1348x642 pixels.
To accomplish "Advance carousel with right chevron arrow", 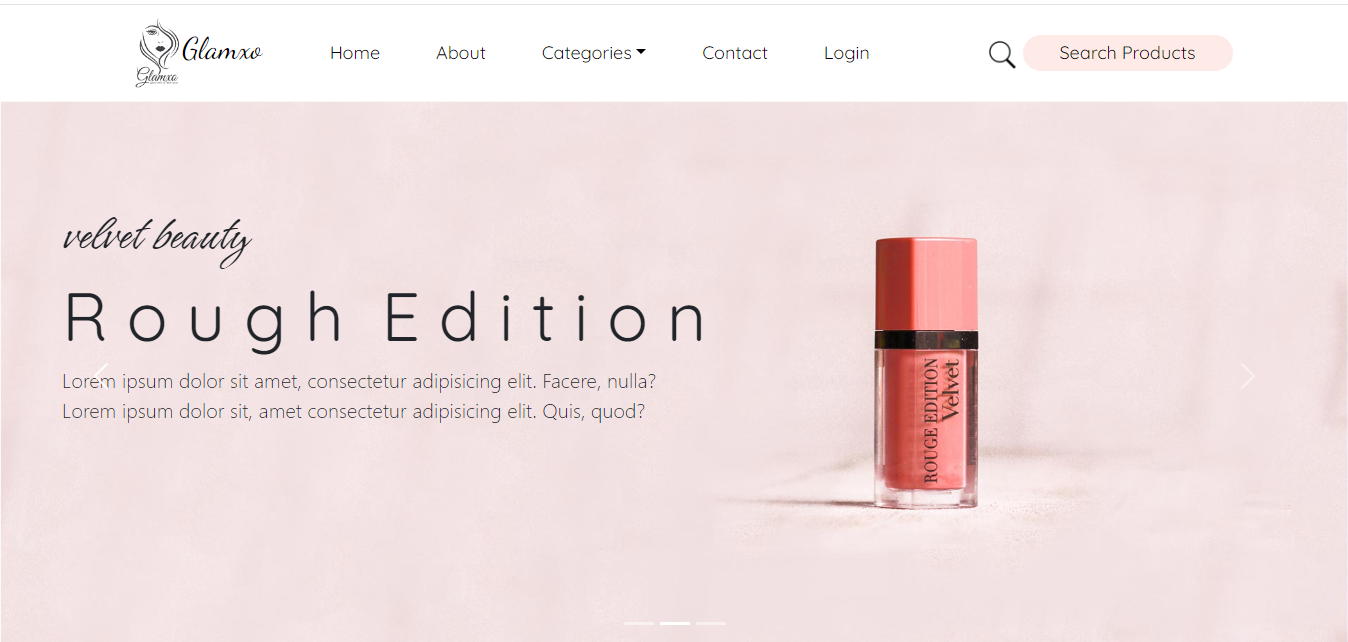I will click(x=1247, y=376).
